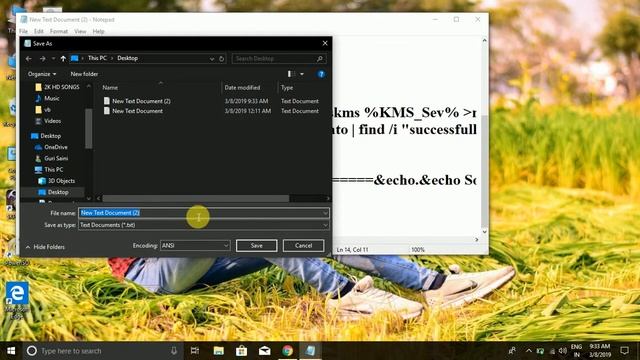The width and height of the screenshot is (640, 360).
Task: Open Microsoft Edge desktop shortcut
Action: (17, 301)
